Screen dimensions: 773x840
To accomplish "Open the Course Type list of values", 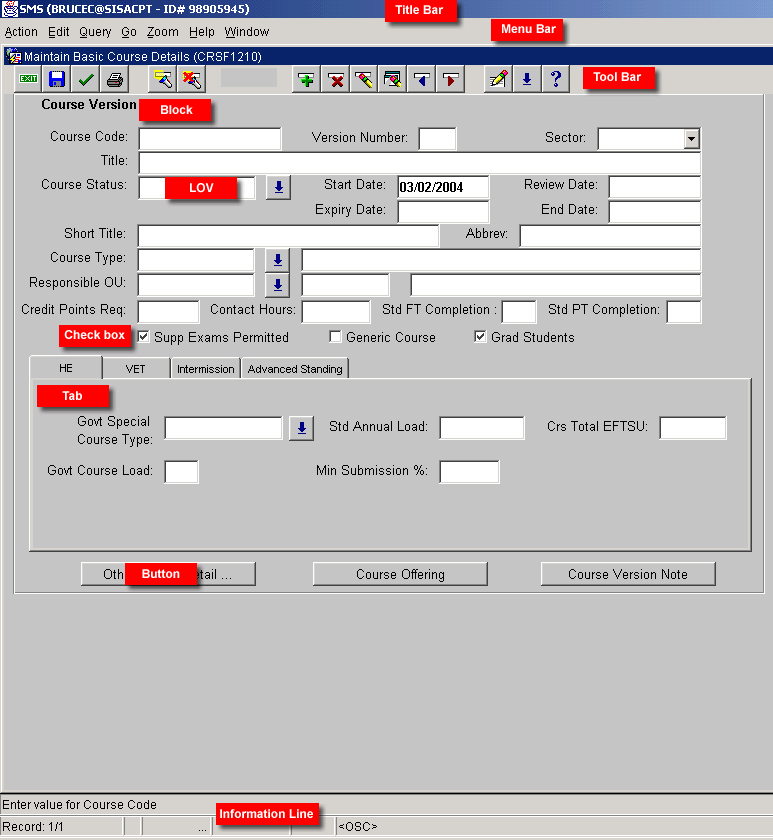I will (278, 260).
